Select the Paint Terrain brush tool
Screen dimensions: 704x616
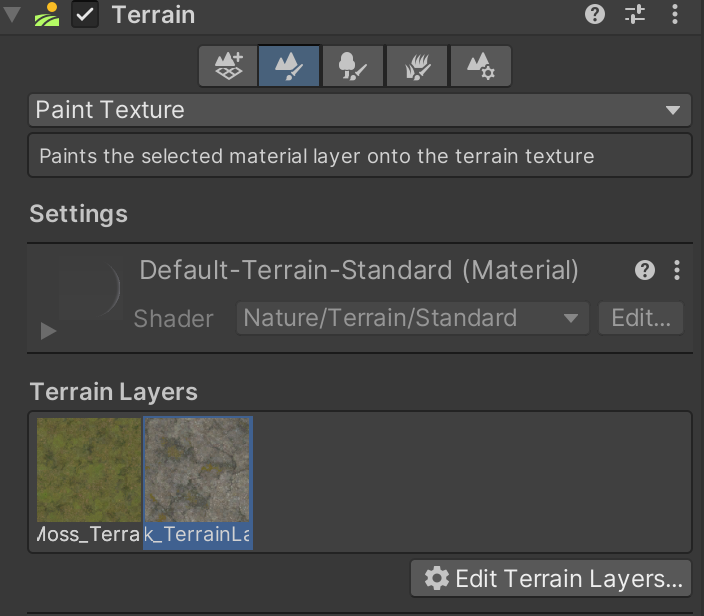tap(290, 67)
